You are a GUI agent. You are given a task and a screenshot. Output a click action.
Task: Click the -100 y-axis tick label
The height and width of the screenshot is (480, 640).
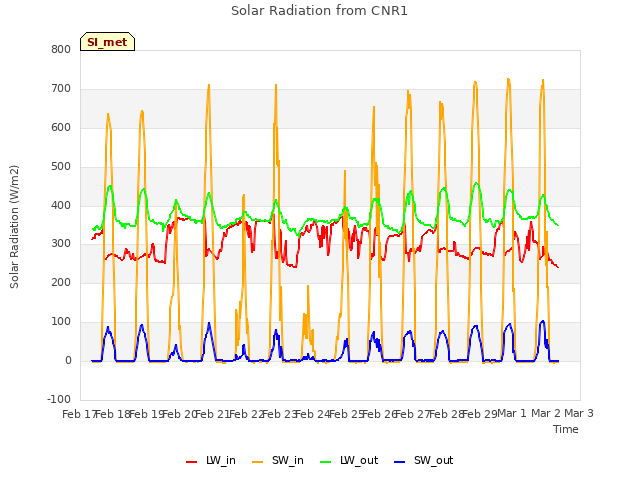pos(59,399)
